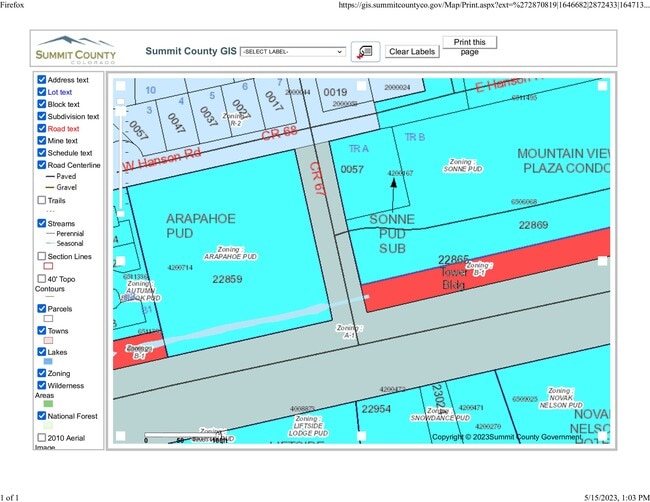This screenshot has width=650, height=502.
Task: Click the bottom-left white map corner handle
Action: pos(121,435)
